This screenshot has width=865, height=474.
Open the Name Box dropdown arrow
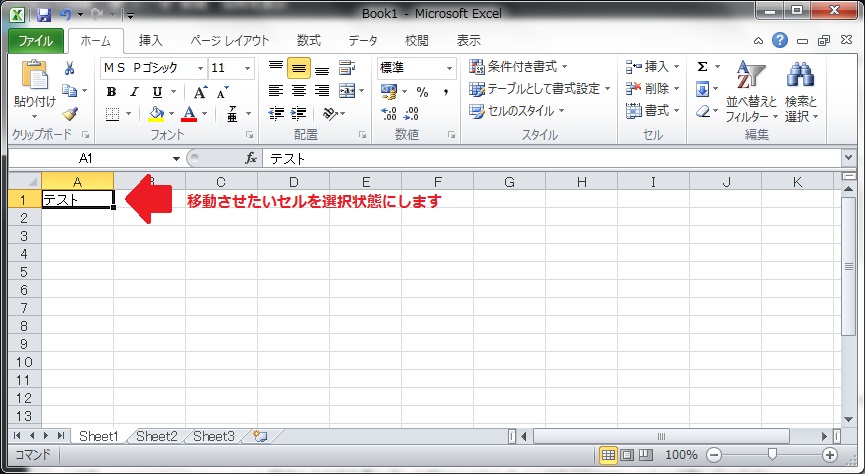176,159
